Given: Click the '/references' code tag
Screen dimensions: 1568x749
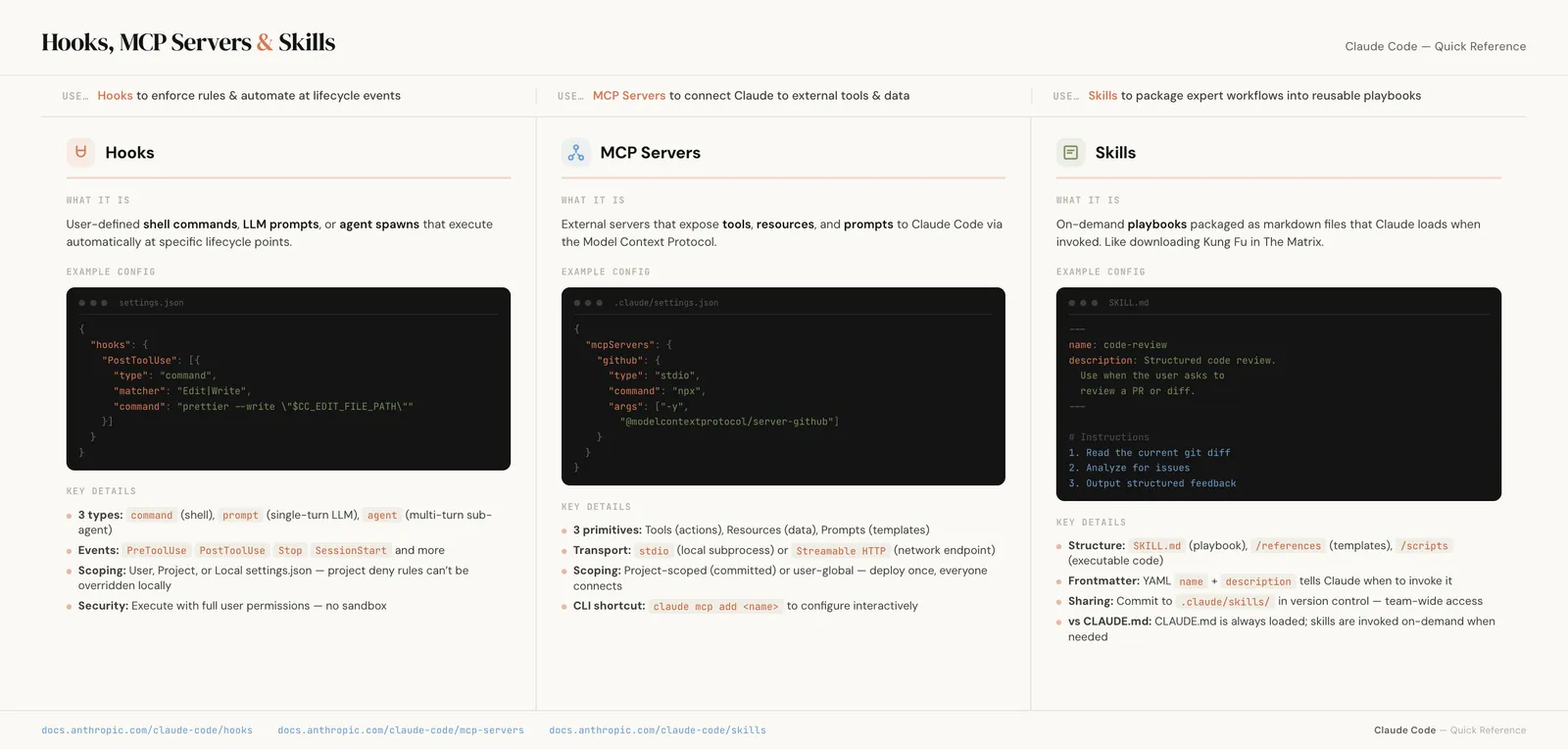Looking at the screenshot, I should click(x=1288, y=546).
